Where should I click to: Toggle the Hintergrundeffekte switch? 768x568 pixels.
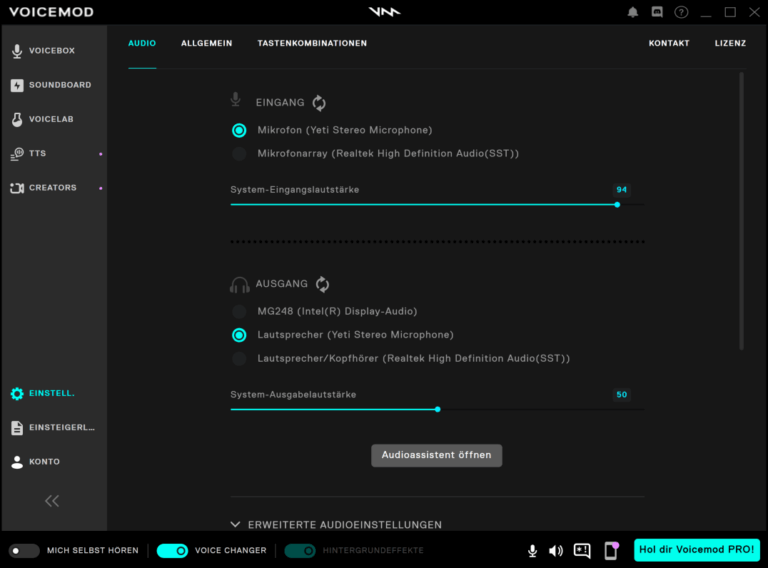point(300,551)
